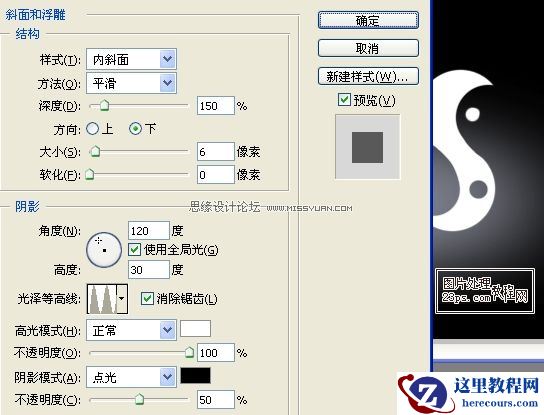Click highlight opacity field 100
544x415 pixels.
215,353
